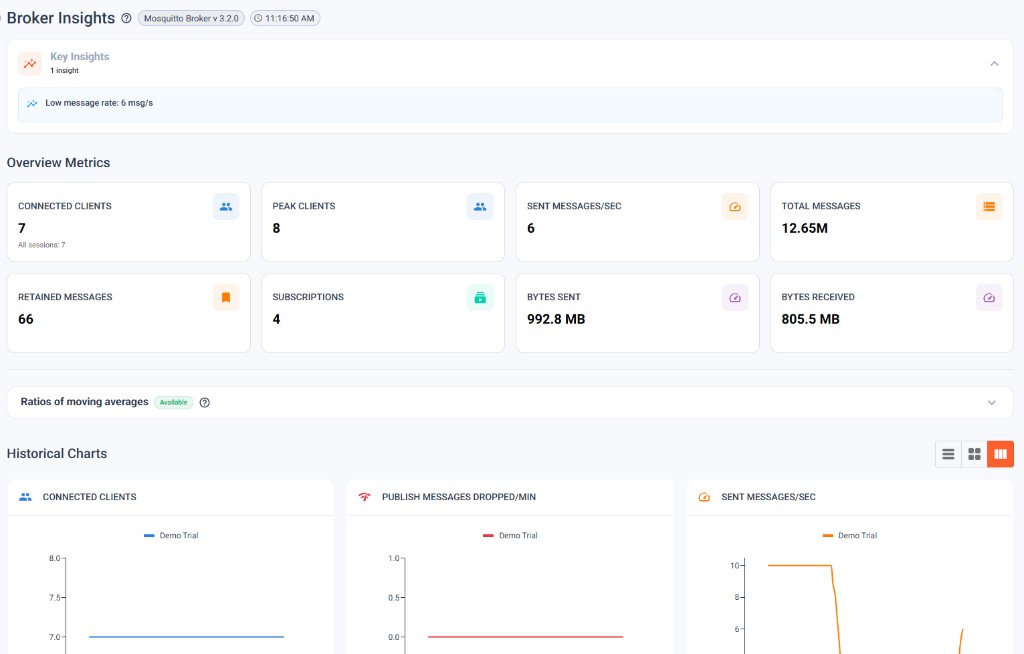Click the 'All sessions: 7' label
Screen dimensions: 1024x654
[x=41, y=245]
